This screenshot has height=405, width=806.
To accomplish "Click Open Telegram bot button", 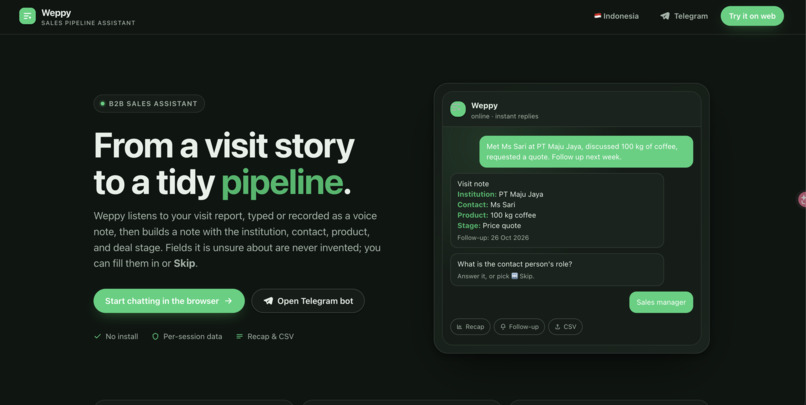I will pyautogui.click(x=308, y=301).
